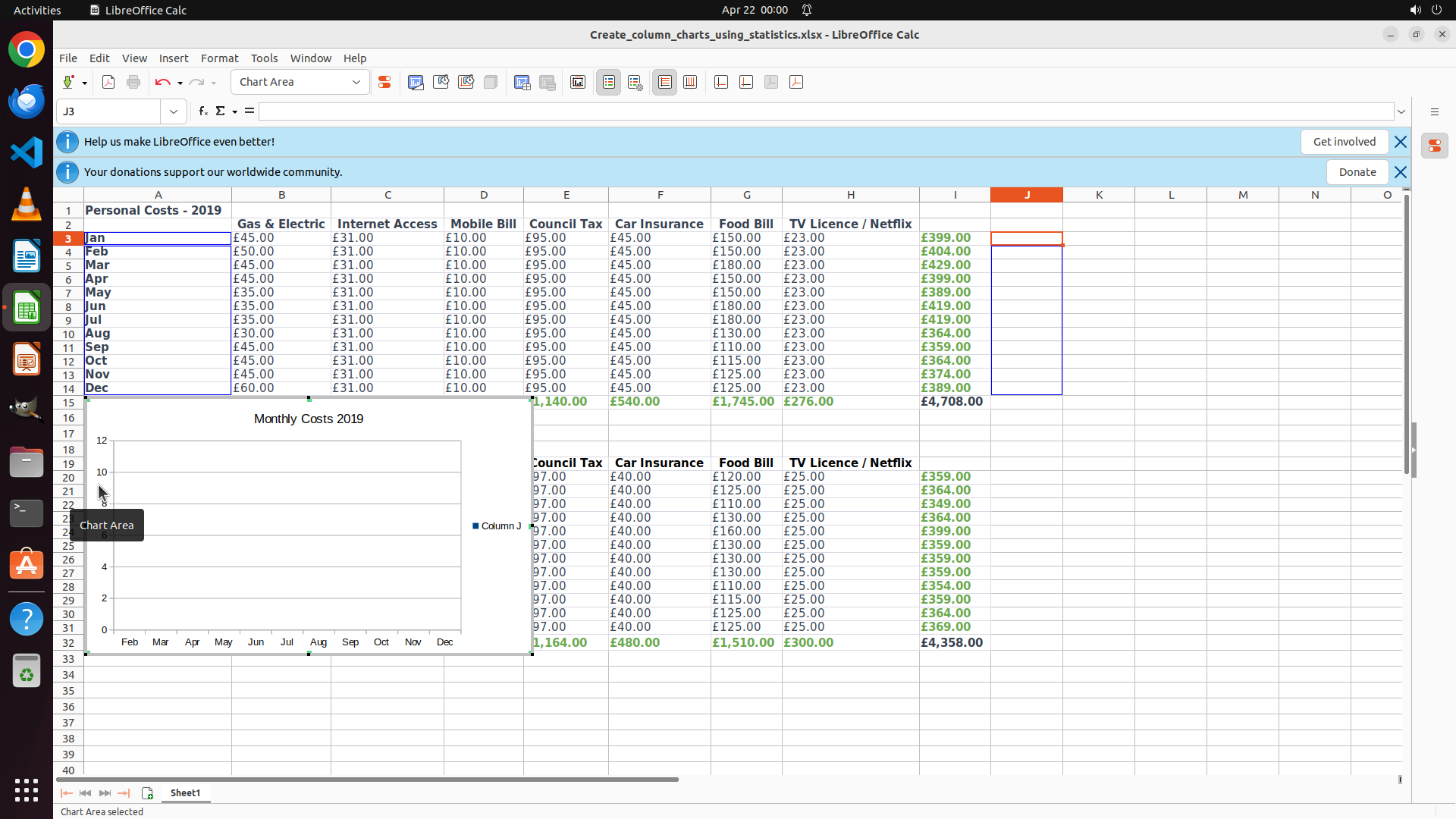Screen dimensions: 1456x819
Task: Expand the Chart Area element dropdown
Action: 356,83
